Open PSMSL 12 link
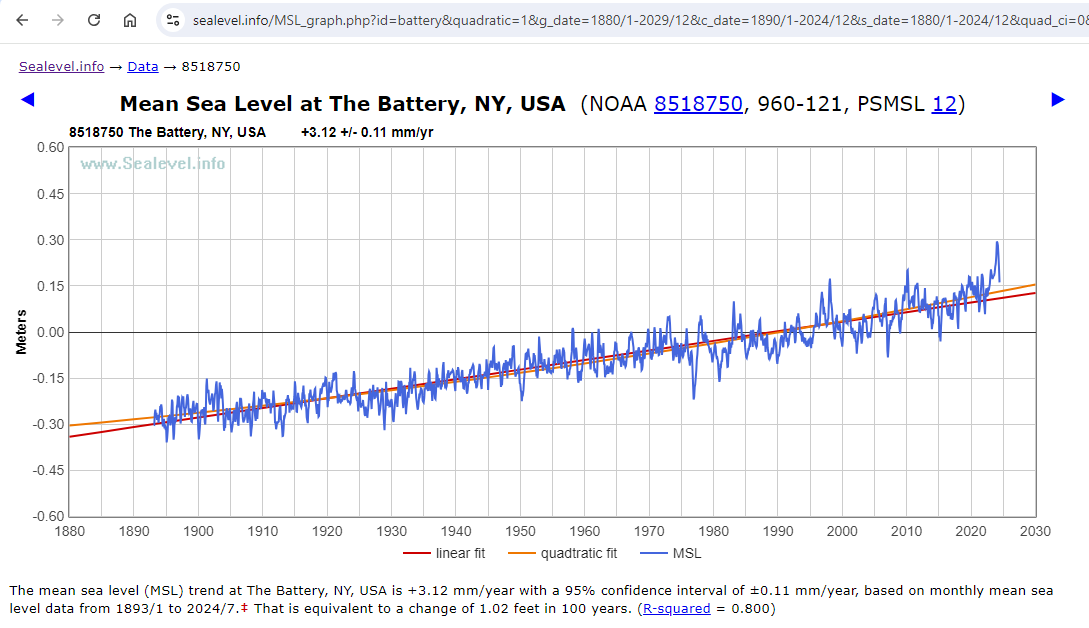The image size is (1089, 628). click(x=944, y=104)
